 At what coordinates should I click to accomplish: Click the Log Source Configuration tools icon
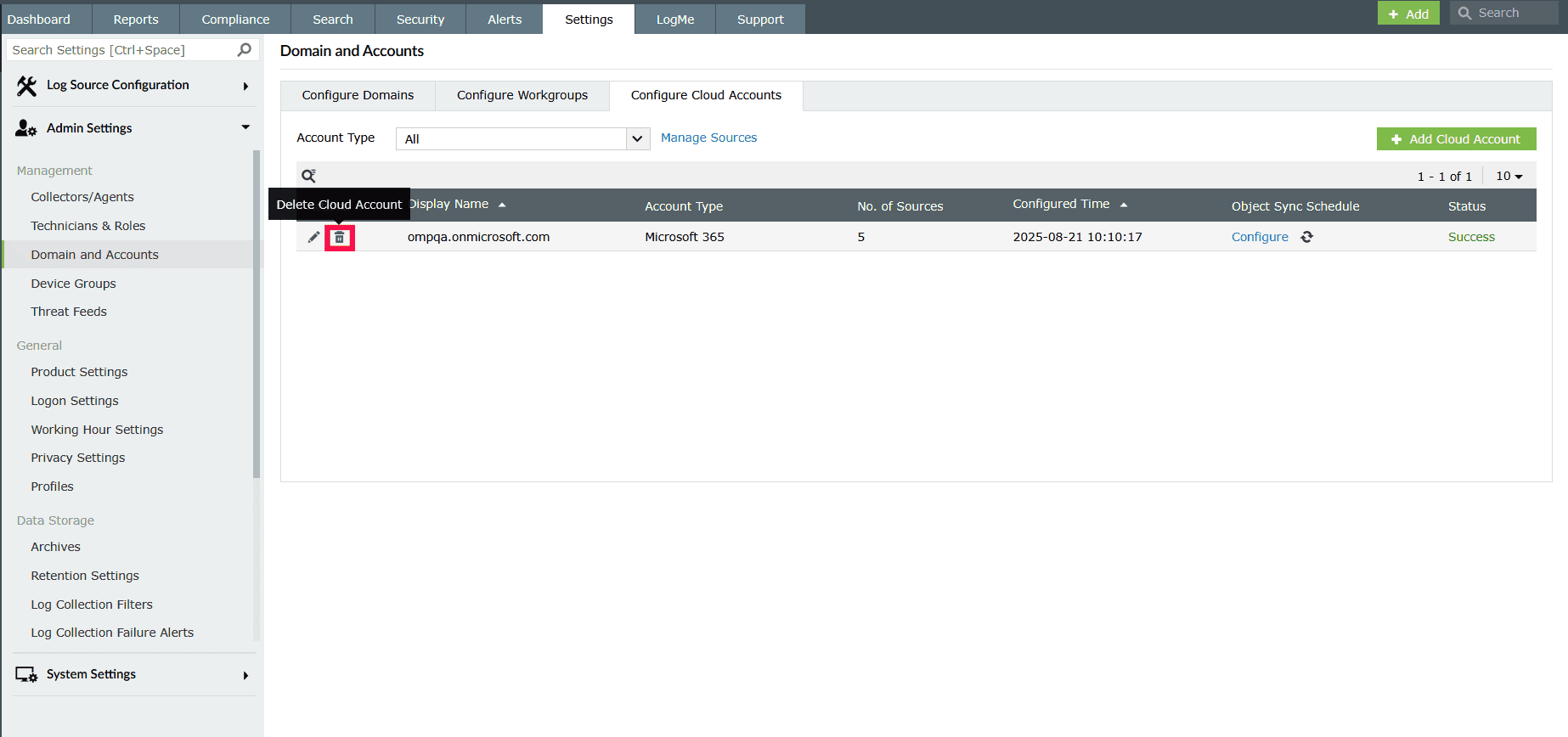[26, 86]
